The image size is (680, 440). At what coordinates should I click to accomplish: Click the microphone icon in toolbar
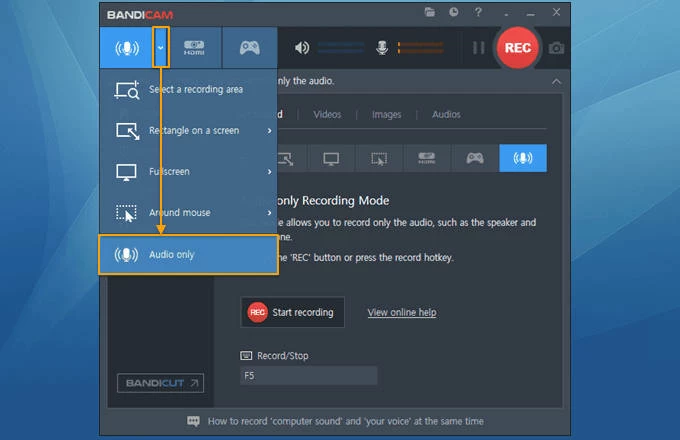pyautogui.click(x=382, y=48)
